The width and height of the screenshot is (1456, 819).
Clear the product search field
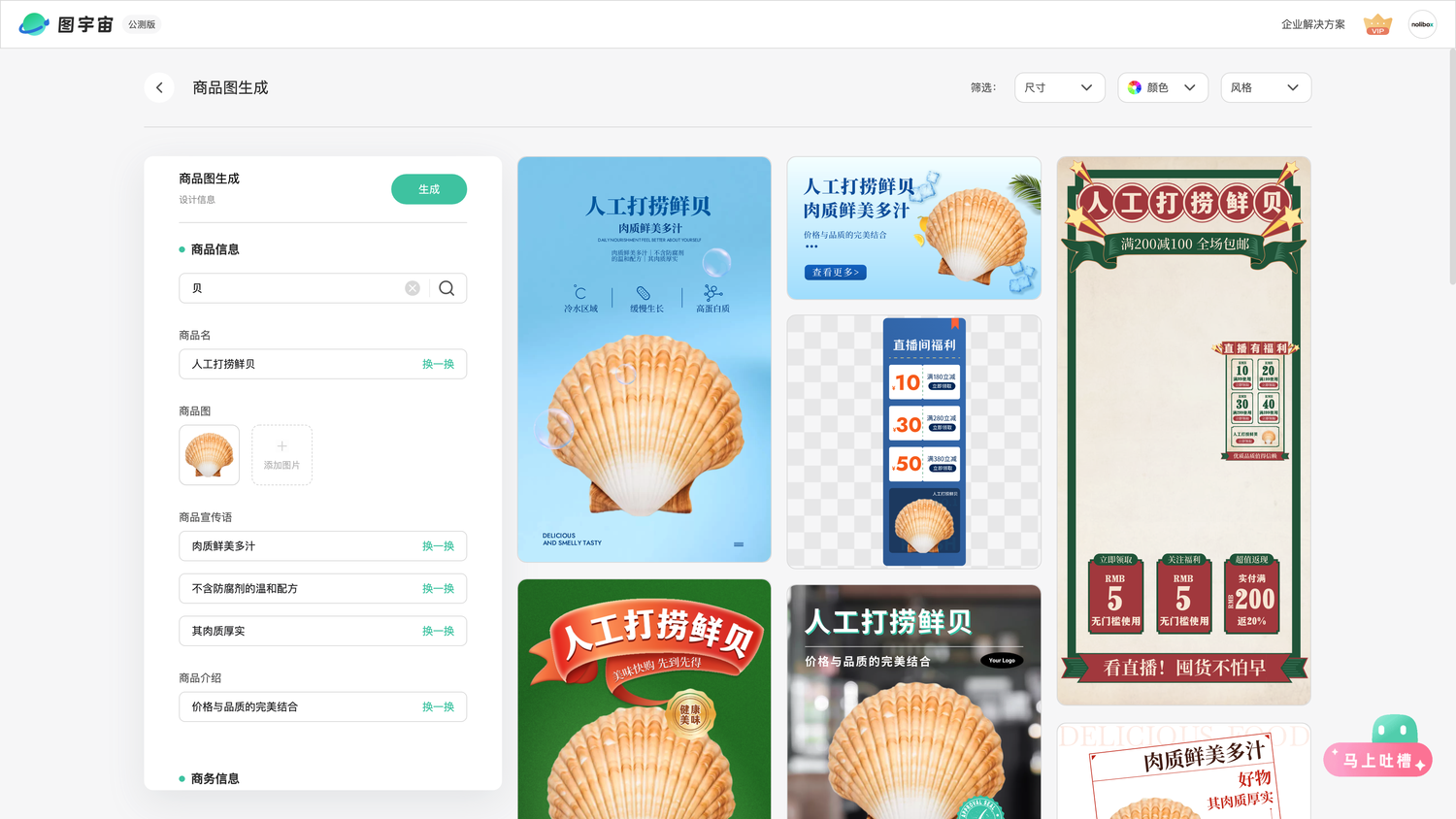point(413,288)
